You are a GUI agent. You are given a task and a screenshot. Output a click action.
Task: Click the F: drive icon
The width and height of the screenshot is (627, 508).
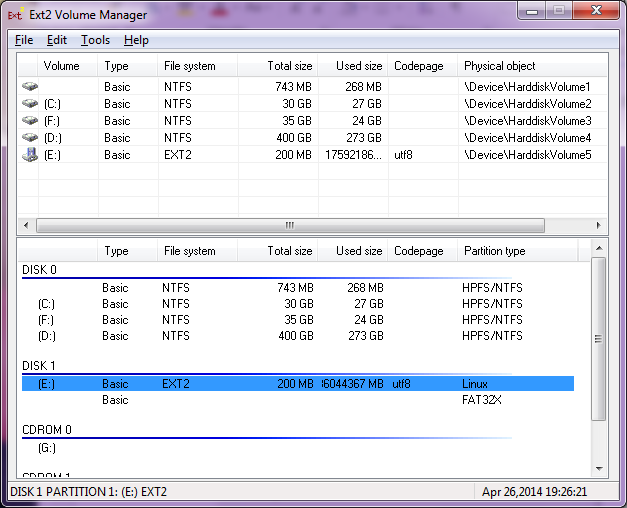tap(29, 121)
